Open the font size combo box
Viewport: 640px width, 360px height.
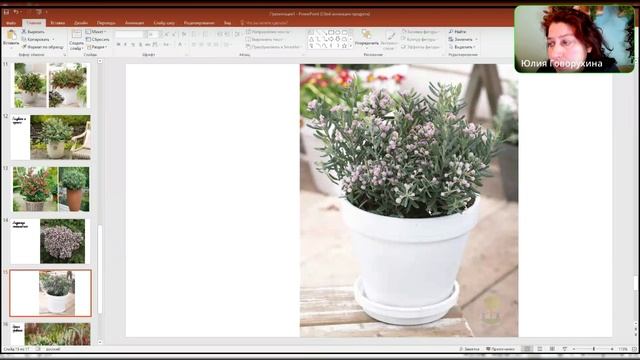coord(153,35)
